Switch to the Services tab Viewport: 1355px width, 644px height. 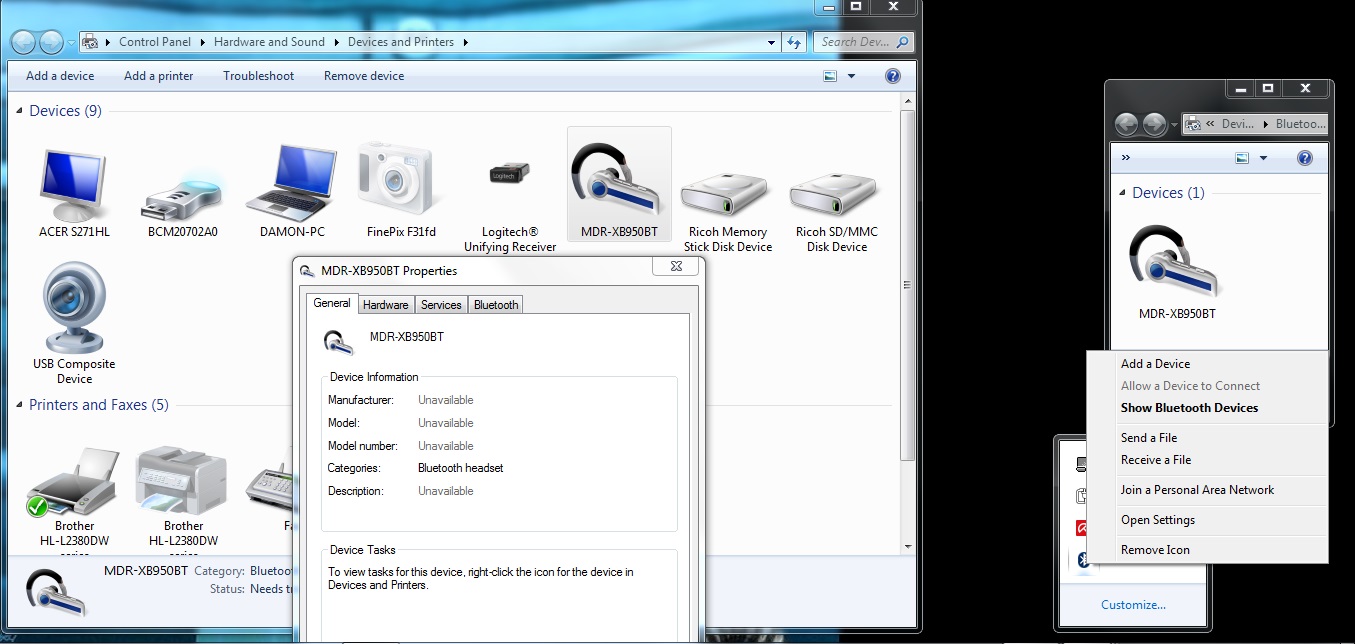441,305
